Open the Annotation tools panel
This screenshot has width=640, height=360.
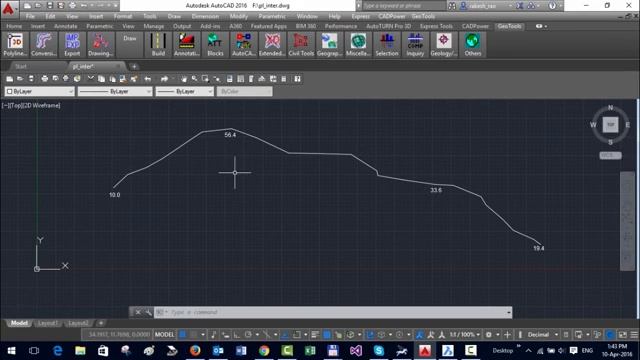tap(187, 45)
